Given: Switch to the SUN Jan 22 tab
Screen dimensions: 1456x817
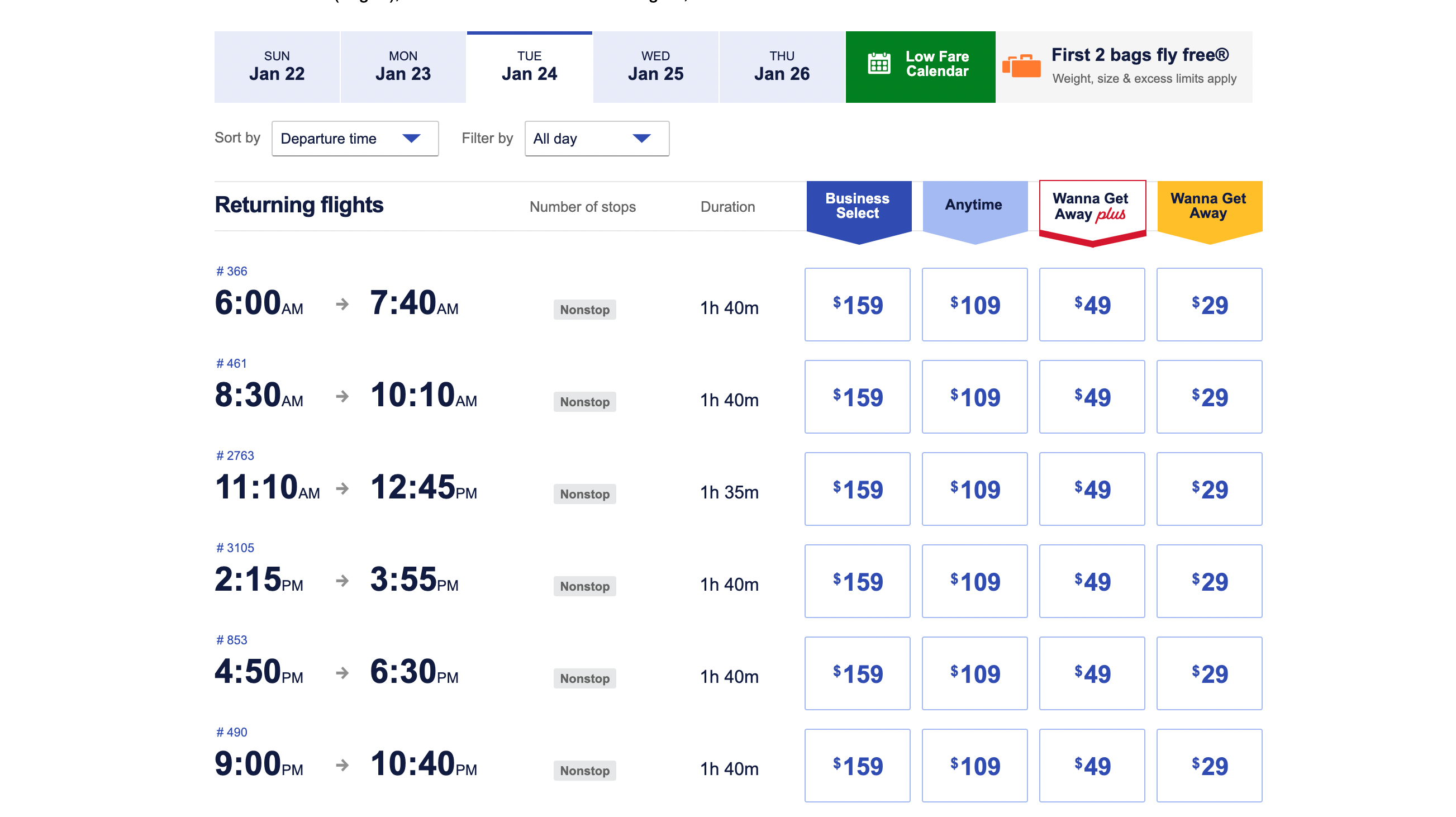Looking at the screenshot, I should tap(277, 66).
